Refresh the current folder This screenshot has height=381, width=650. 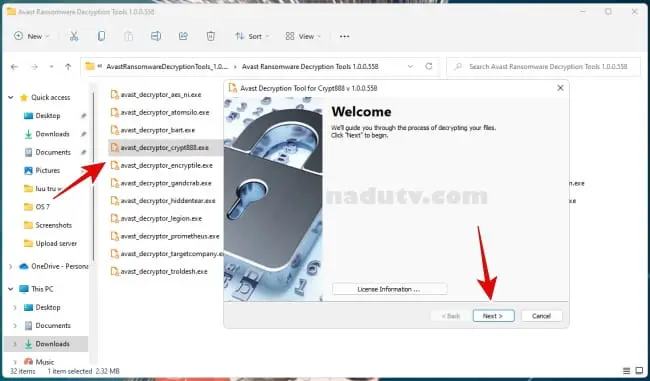click(x=429, y=66)
